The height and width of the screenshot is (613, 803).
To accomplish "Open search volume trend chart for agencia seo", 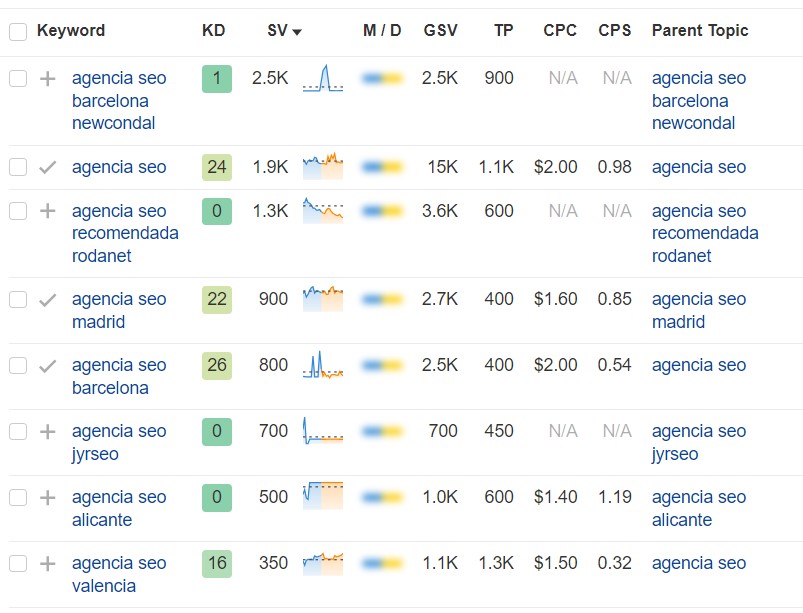I will (x=323, y=166).
